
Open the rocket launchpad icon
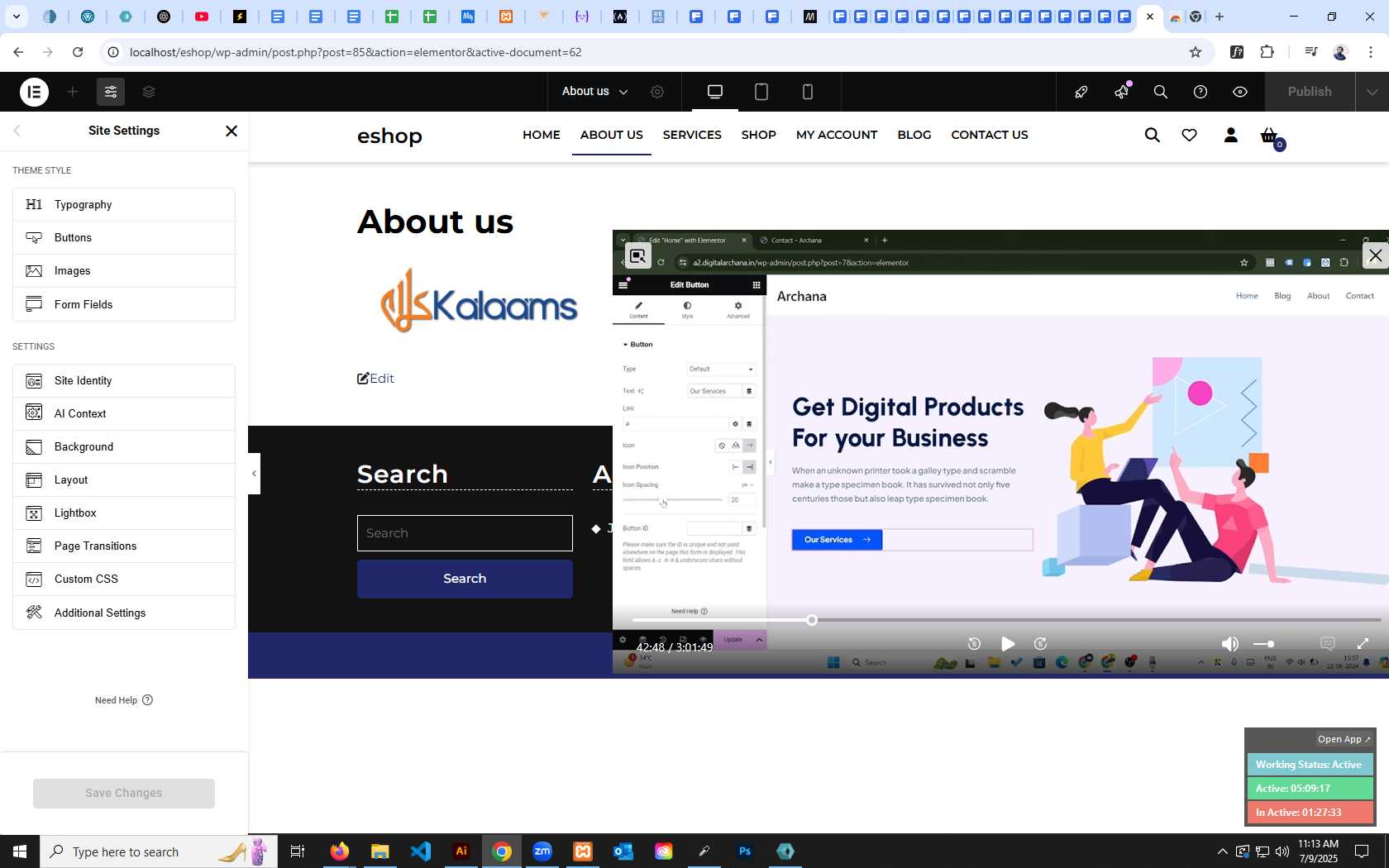click(x=1081, y=92)
